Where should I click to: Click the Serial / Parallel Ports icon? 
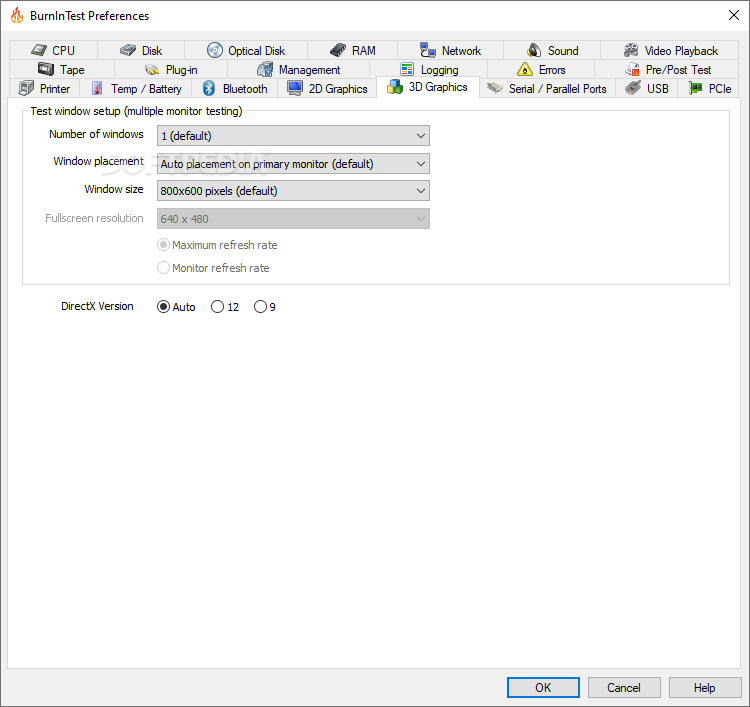click(495, 88)
